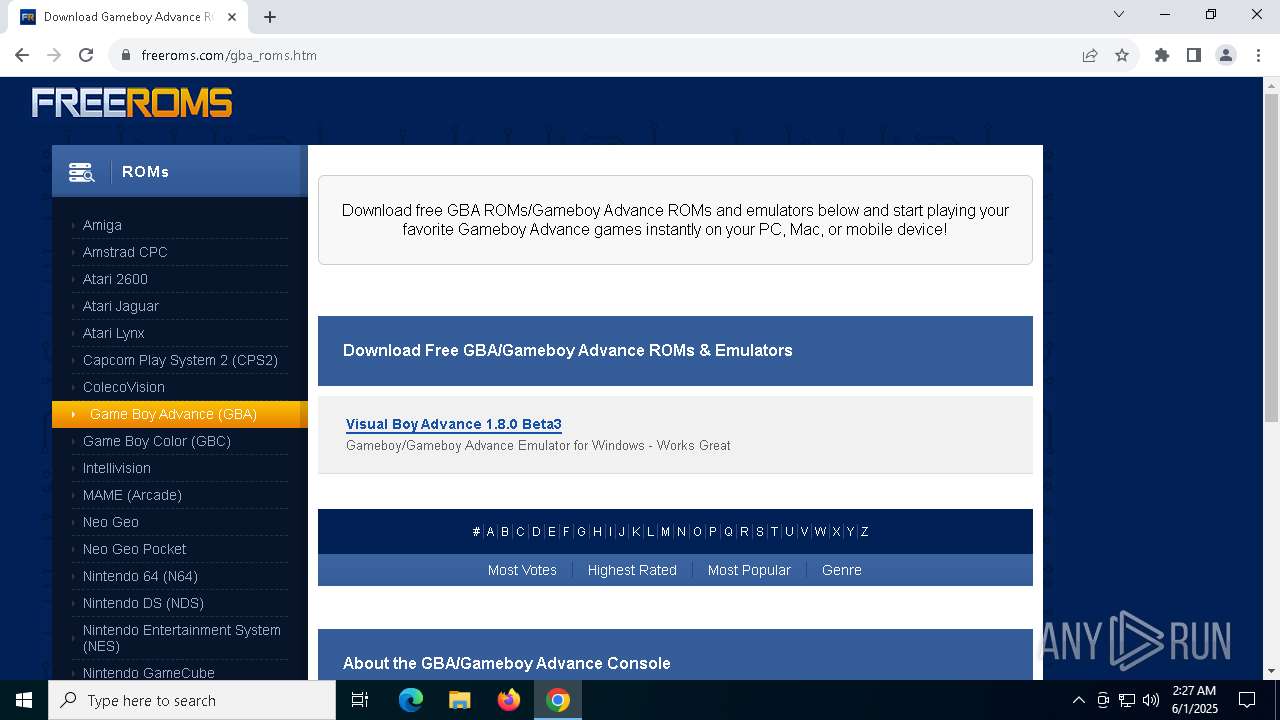Open Game Boy Color (GBC) section
The image size is (1280, 720).
157,441
